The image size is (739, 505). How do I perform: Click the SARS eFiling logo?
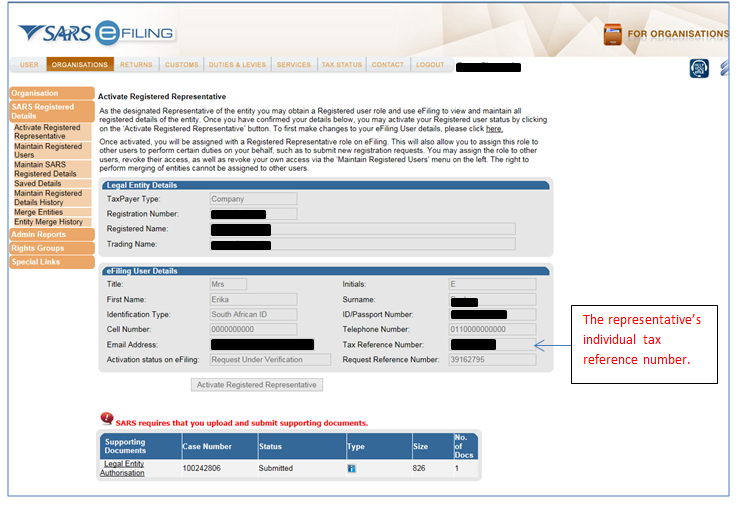95,33
